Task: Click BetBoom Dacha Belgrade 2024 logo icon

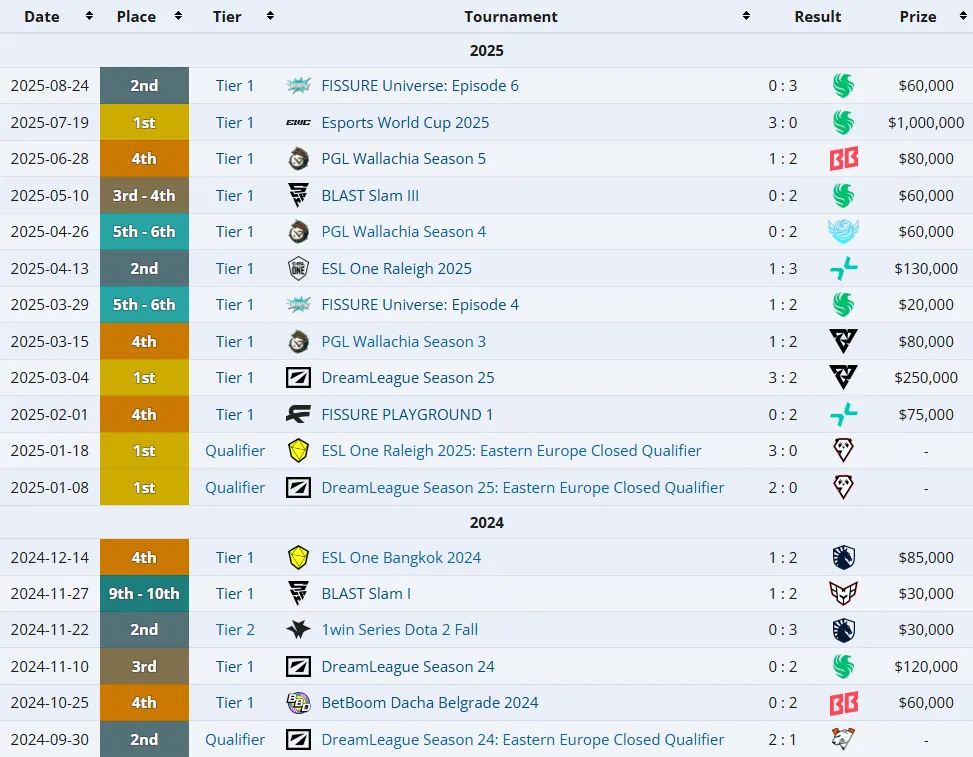Action: [x=298, y=703]
